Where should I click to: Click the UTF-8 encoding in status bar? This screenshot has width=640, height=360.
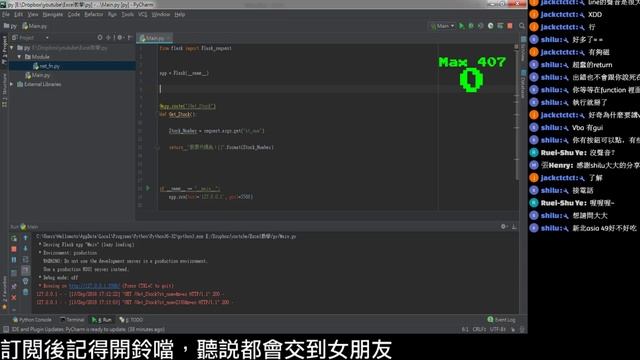(x=498, y=329)
